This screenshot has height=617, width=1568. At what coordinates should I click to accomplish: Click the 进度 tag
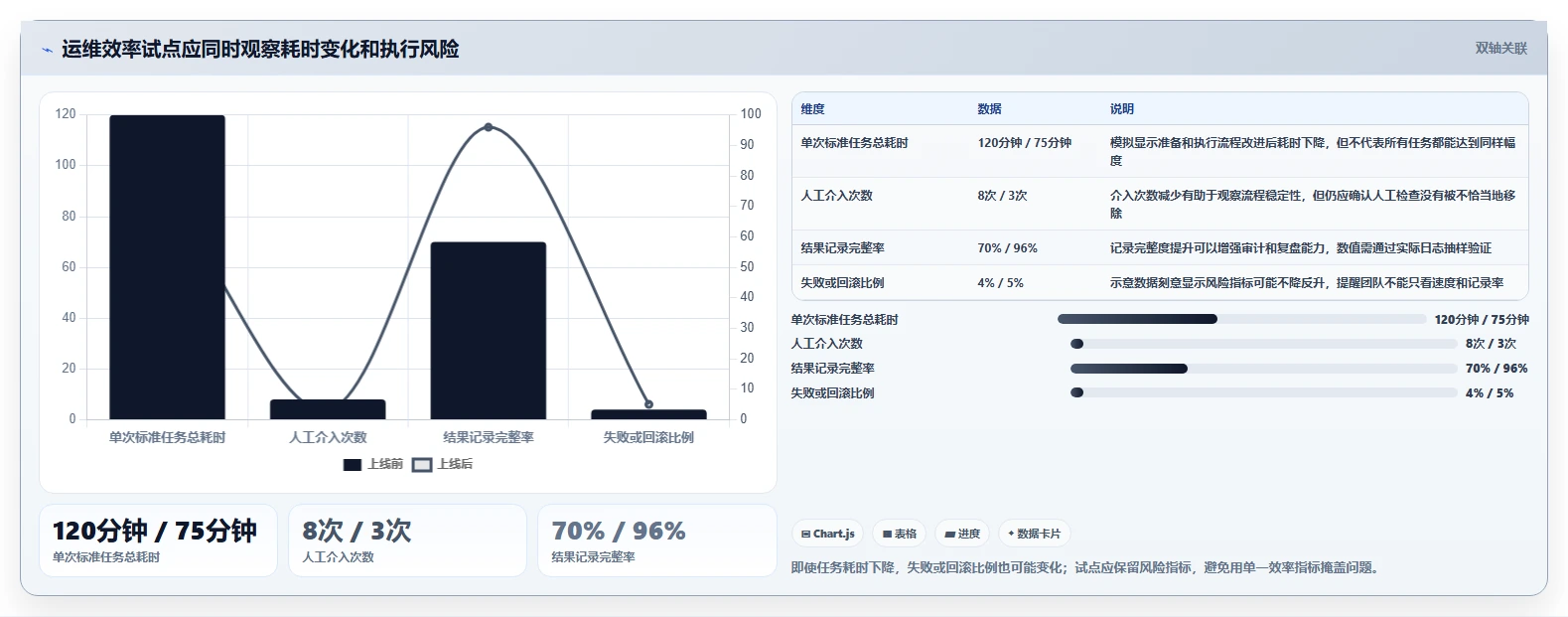pos(962,534)
